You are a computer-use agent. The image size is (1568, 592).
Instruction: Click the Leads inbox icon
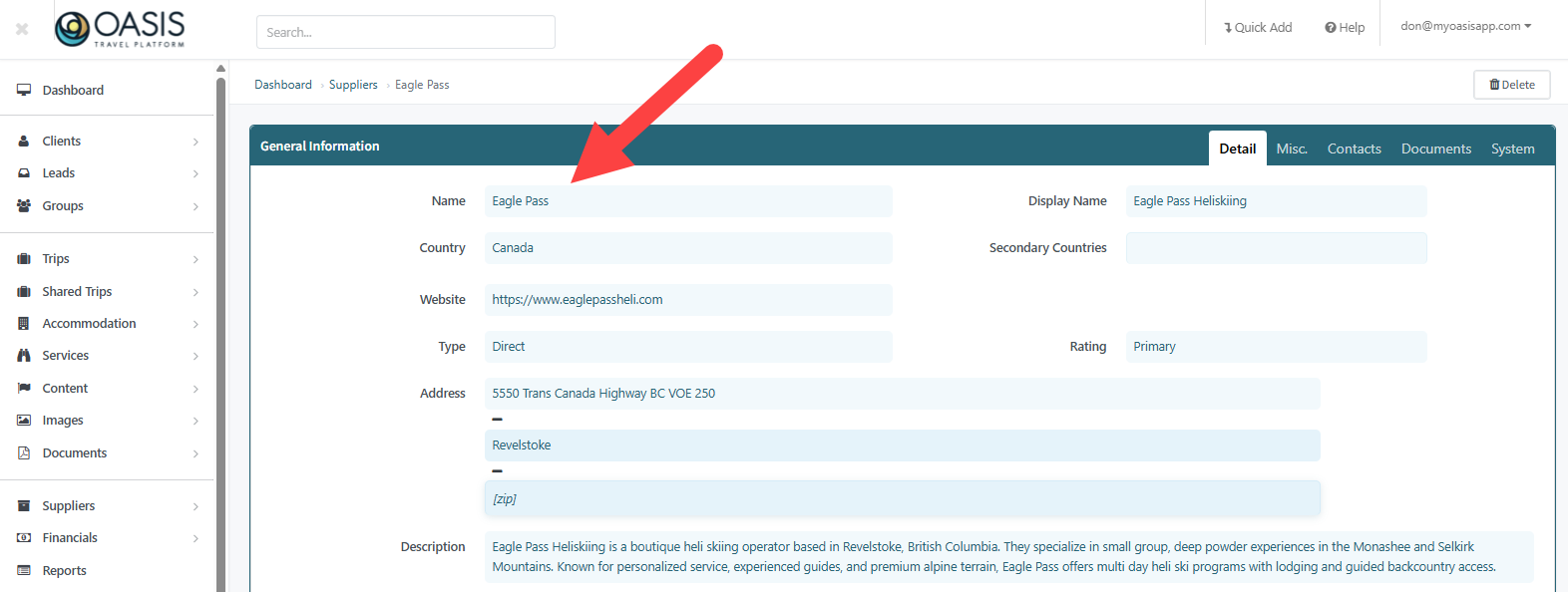click(x=24, y=173)
